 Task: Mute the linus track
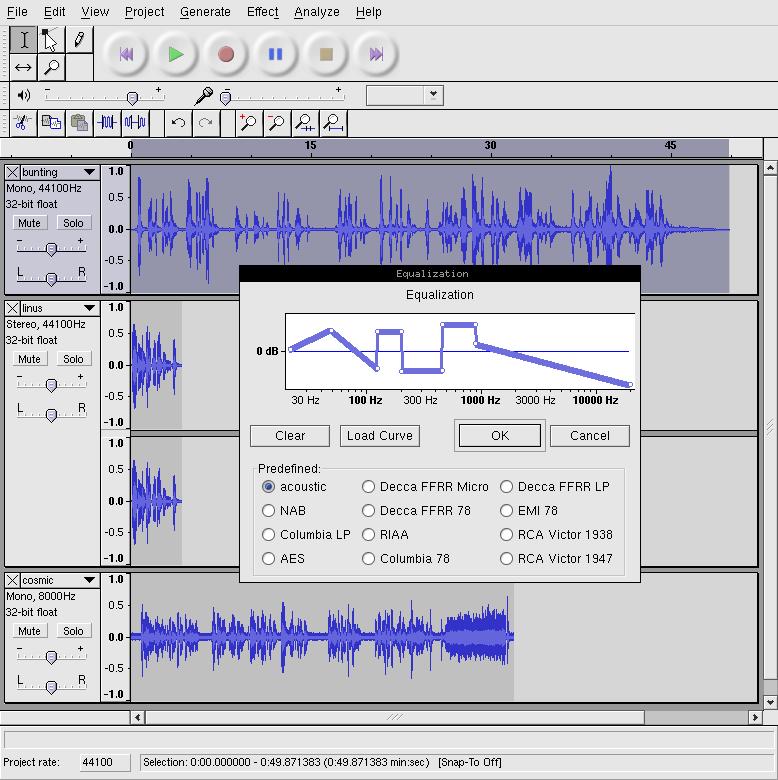coord(29,359)
